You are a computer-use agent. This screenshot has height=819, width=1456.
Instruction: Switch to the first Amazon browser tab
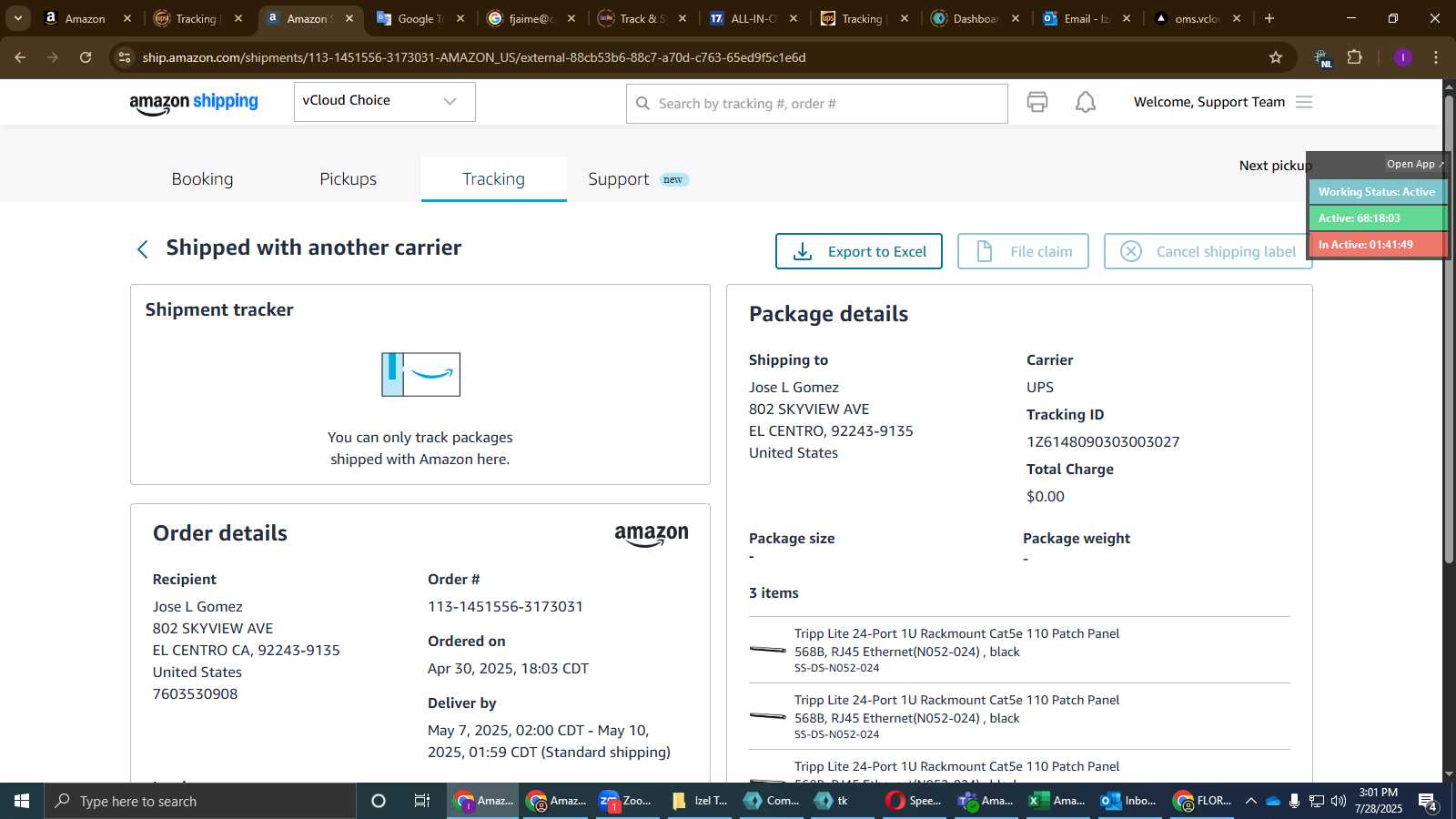(x=86, y=18)
